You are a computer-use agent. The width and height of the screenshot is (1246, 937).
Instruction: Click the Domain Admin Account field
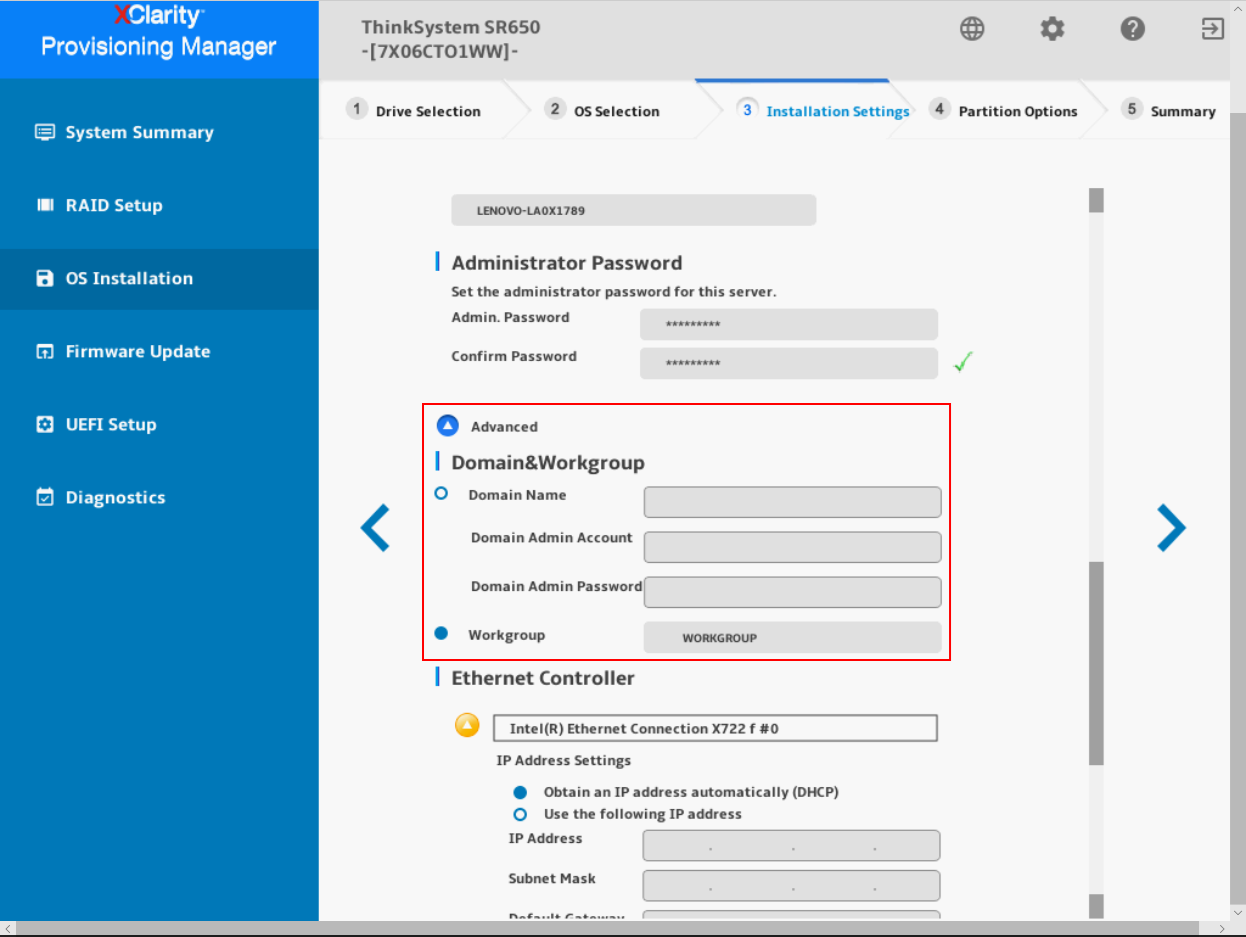click(792, 547)
